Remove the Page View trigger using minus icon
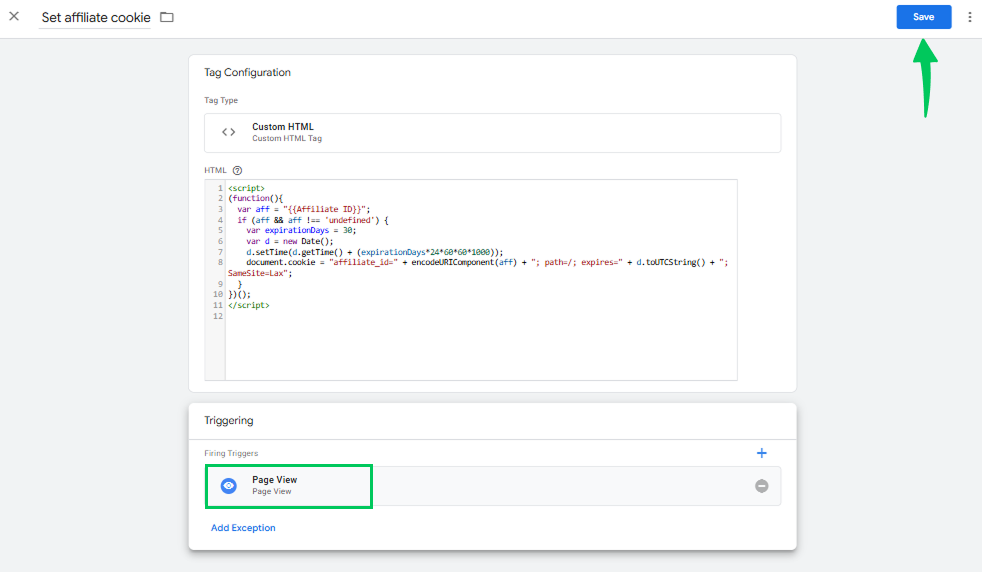The width and height of the screenshot is (982, 572). tap(761, 486)
